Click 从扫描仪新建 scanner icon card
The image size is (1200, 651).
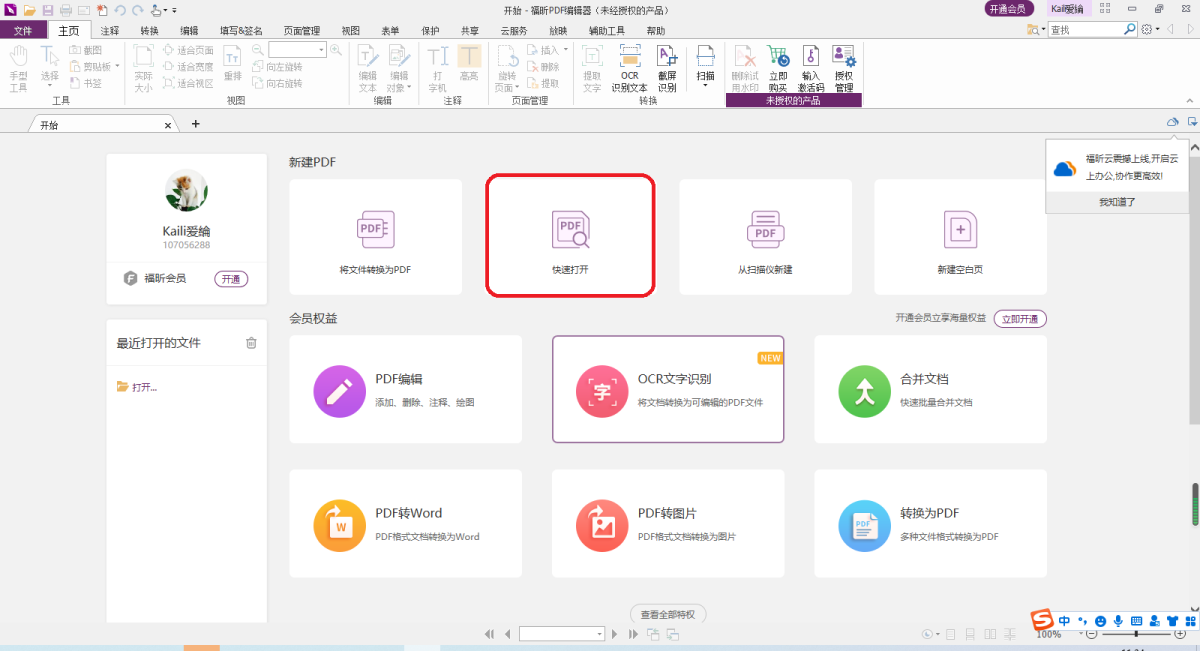tap(765, 236)
